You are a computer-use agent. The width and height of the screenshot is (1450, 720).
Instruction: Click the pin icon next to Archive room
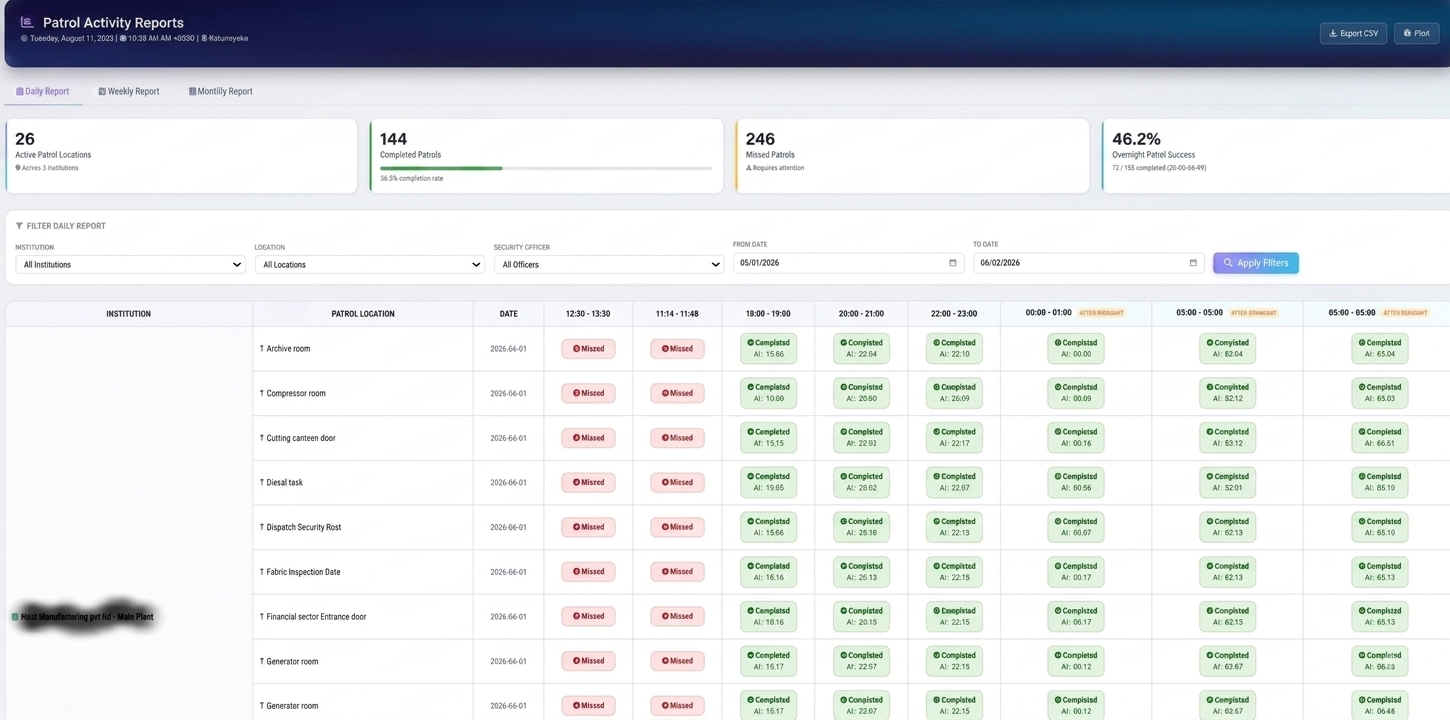pyautogui.click(x=262, y=349)
